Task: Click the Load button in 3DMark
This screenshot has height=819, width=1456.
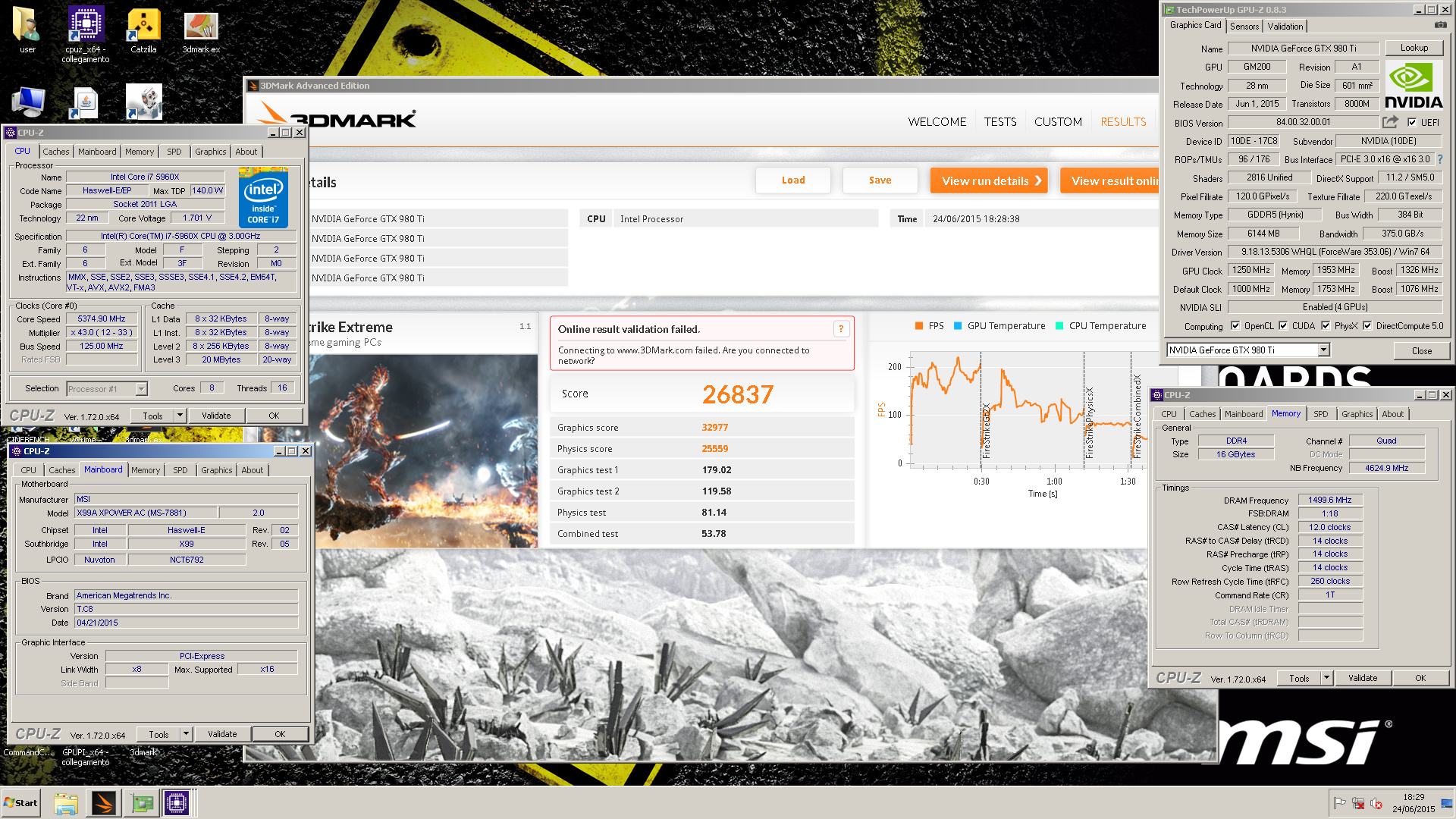Action: 793,180
